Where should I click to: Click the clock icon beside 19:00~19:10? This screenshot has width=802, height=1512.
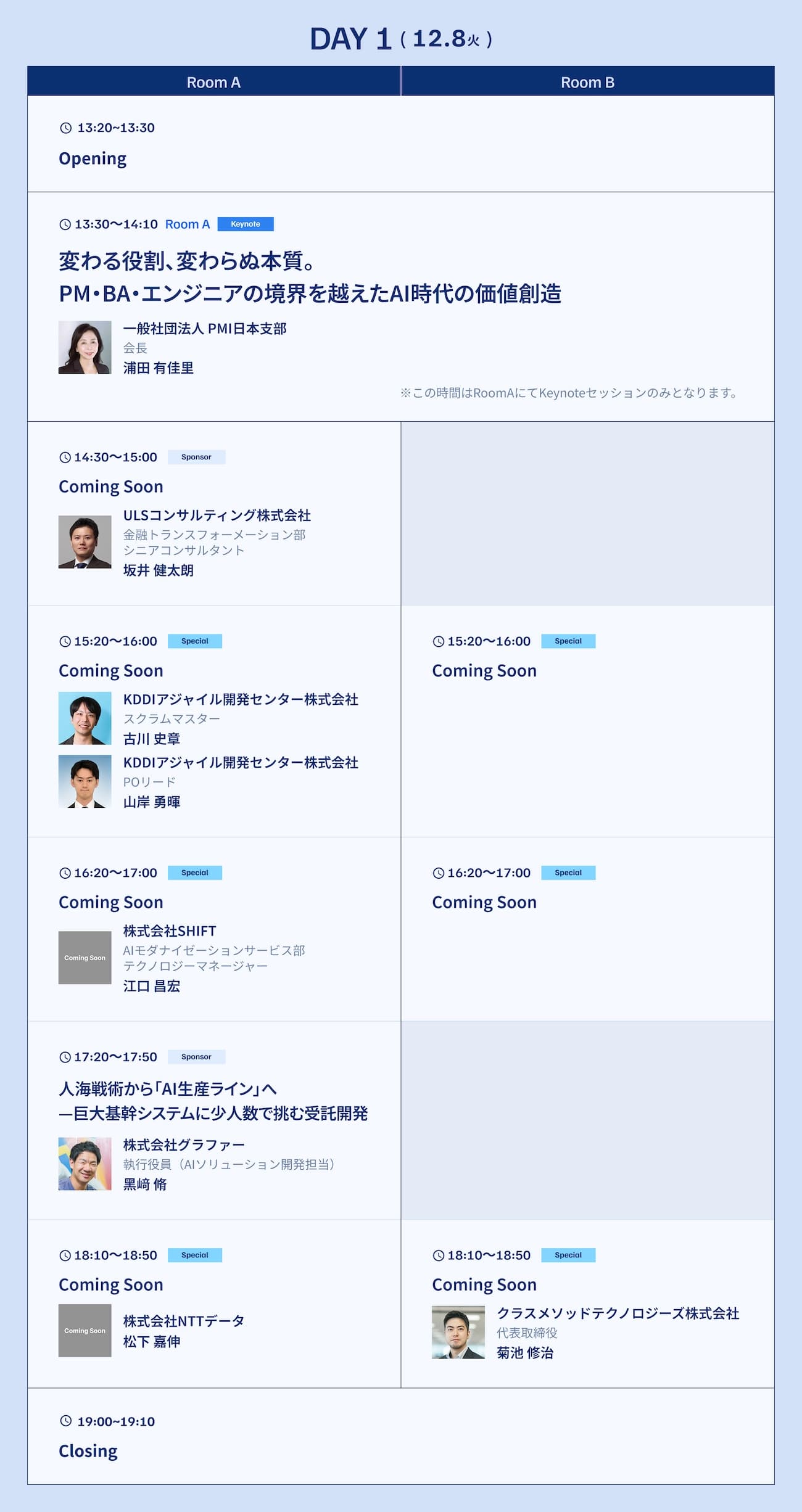tap(65, 1421)
